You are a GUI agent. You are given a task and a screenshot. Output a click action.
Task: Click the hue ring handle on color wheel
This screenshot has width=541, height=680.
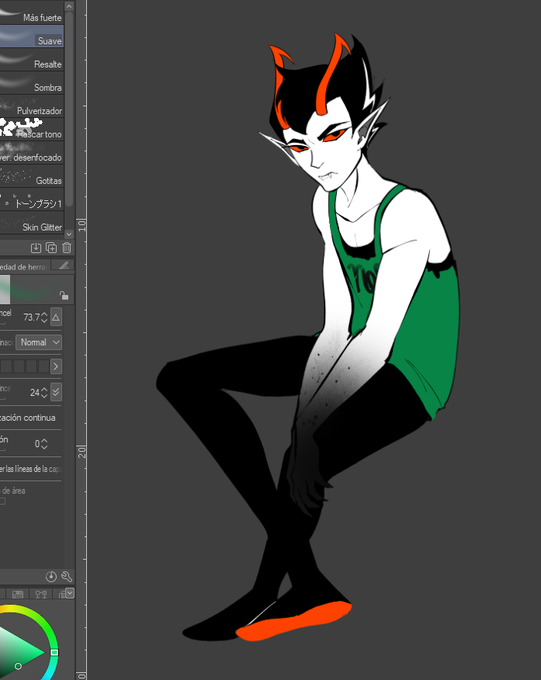54,652
